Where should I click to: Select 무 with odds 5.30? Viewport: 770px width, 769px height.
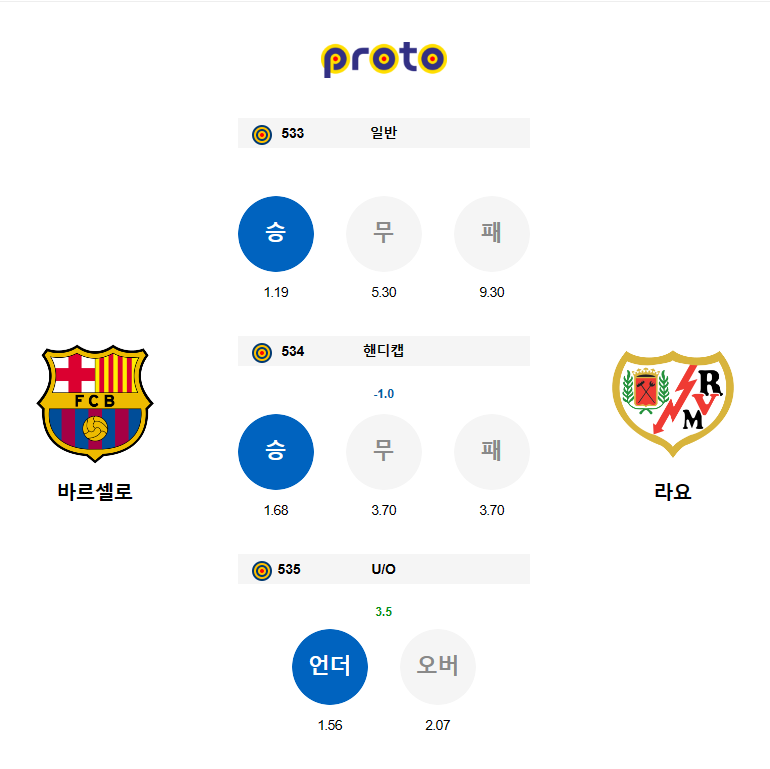[x=384, y=234]
